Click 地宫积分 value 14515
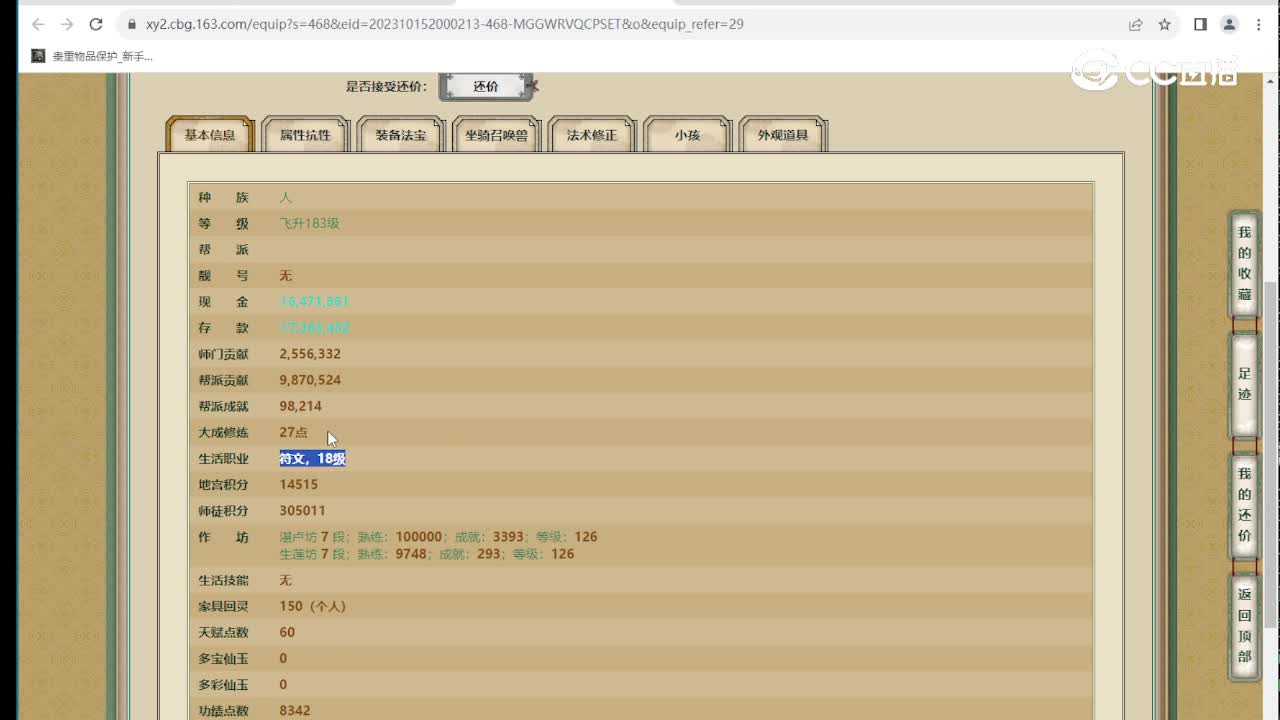 [299, 484]
